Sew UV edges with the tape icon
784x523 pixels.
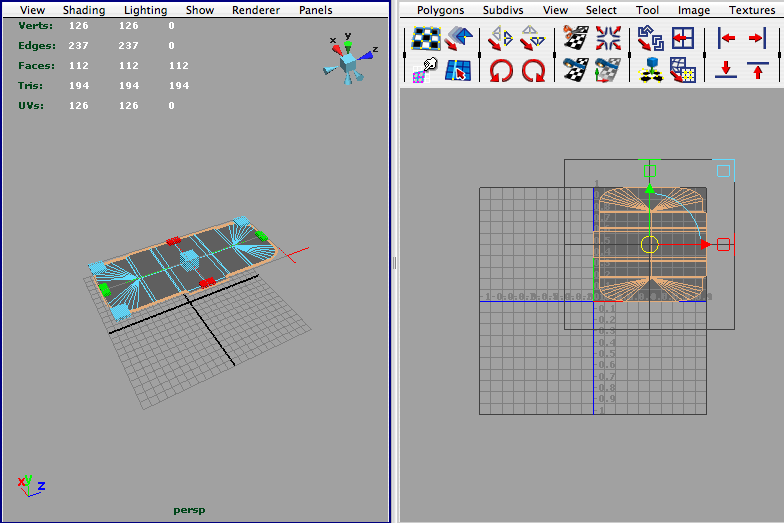tap(576, 70)
